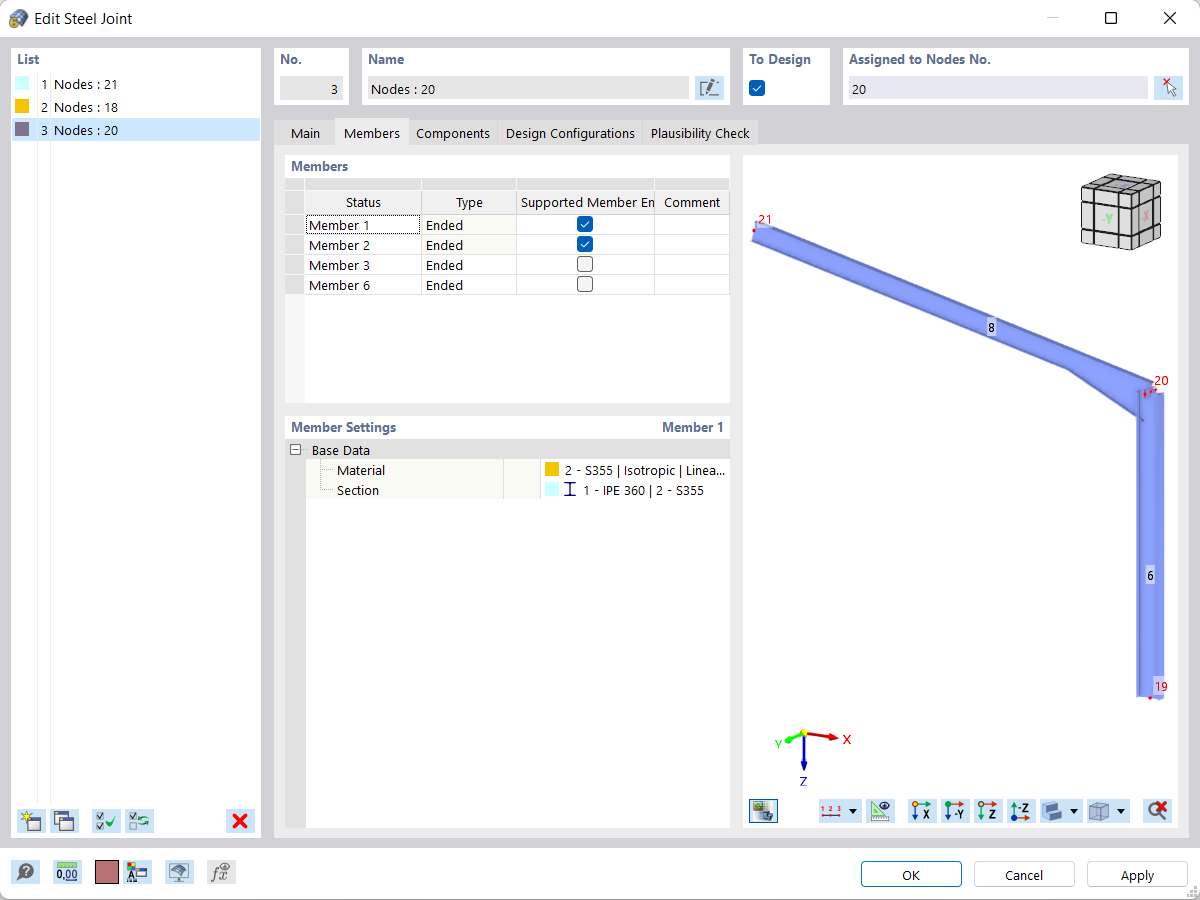Select list row Nodes : 18
This screenshot has height=900, width=1200.
136,107
